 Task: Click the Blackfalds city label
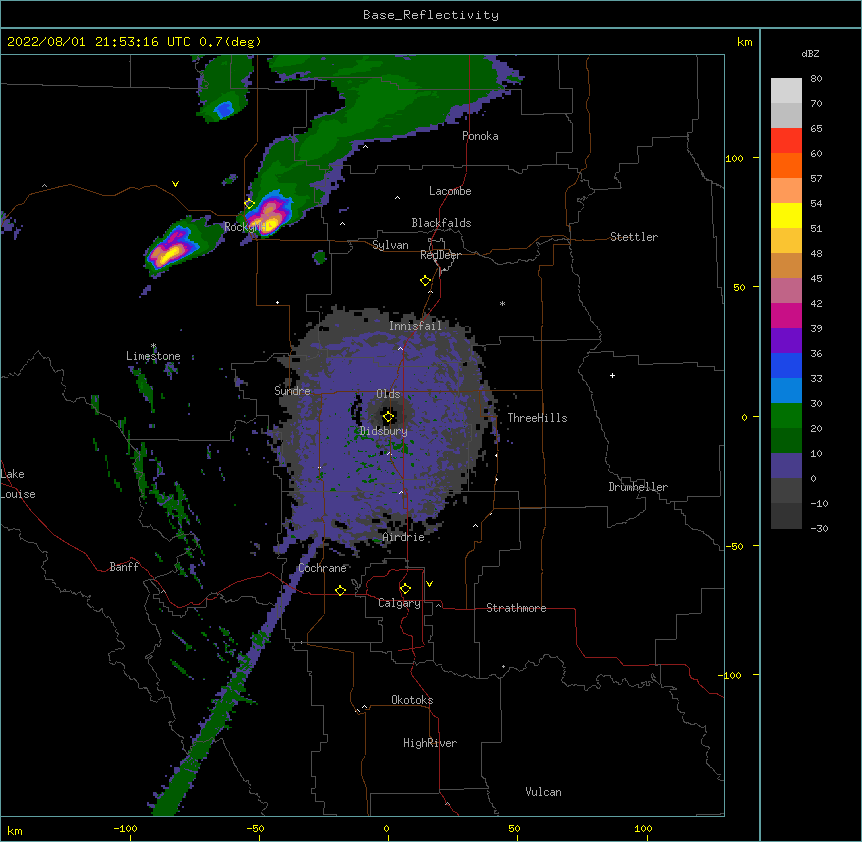[441, 223]
